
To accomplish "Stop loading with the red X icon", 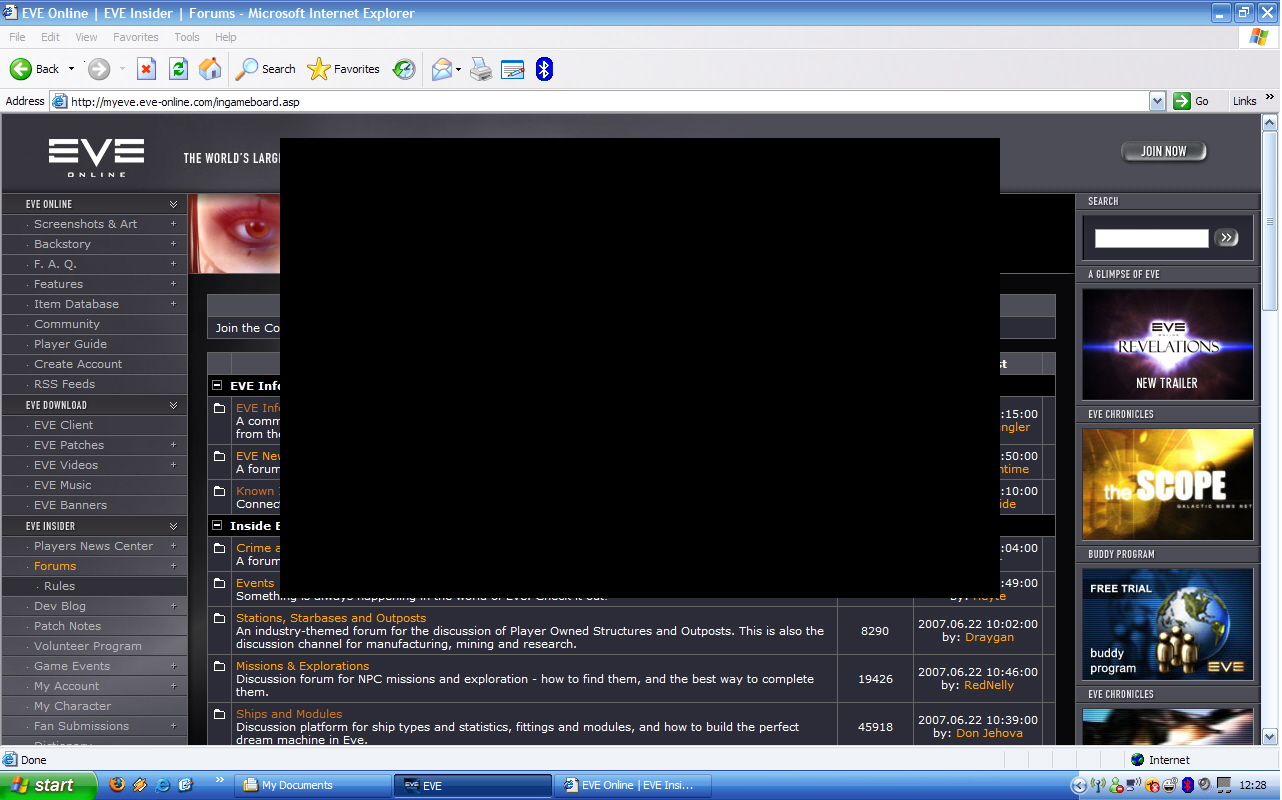I will [146, 69].
